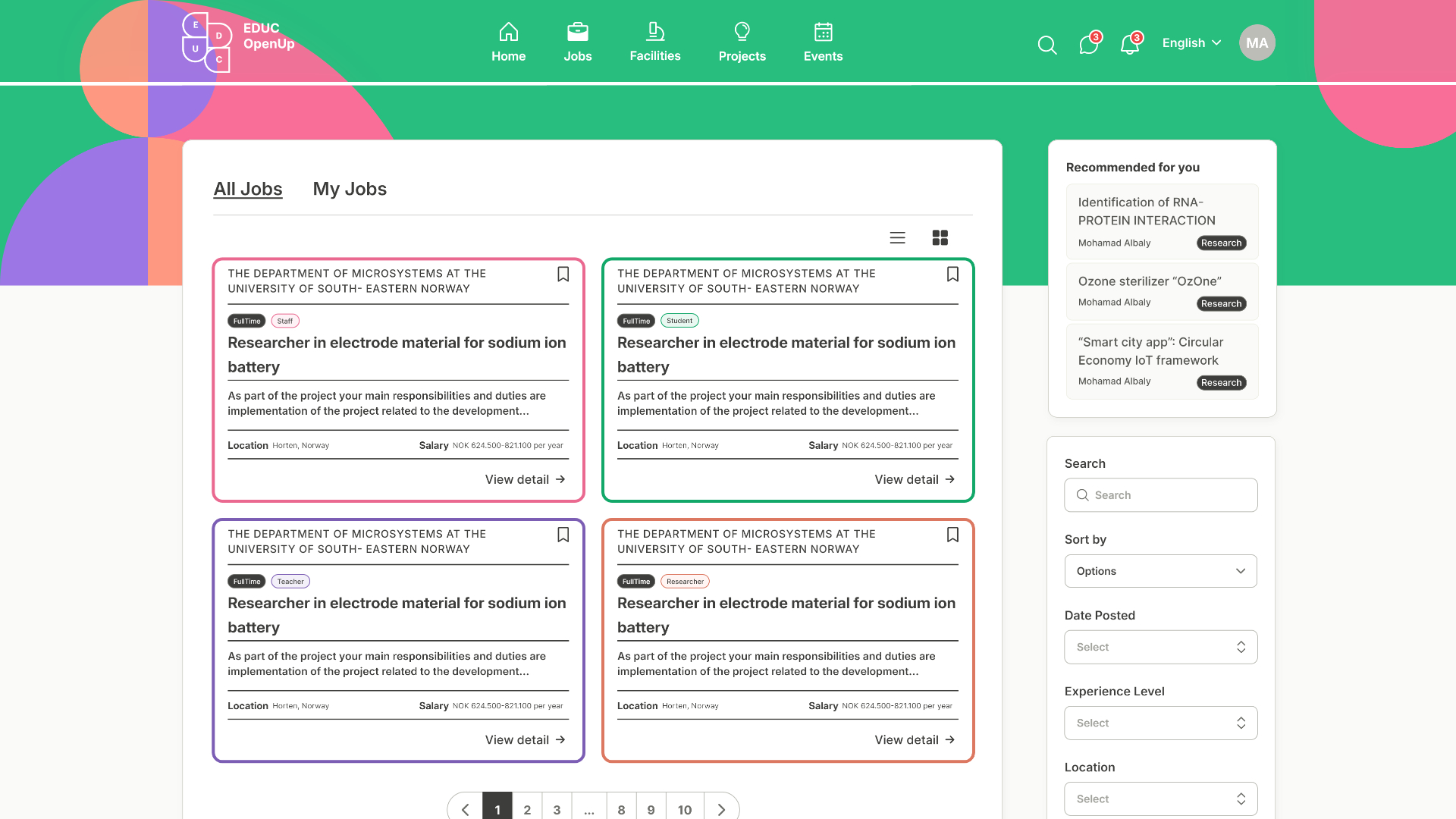This screenshot has height=819, width=1456.
Task: Open the Date Posted select
Action: point(1160,647)
